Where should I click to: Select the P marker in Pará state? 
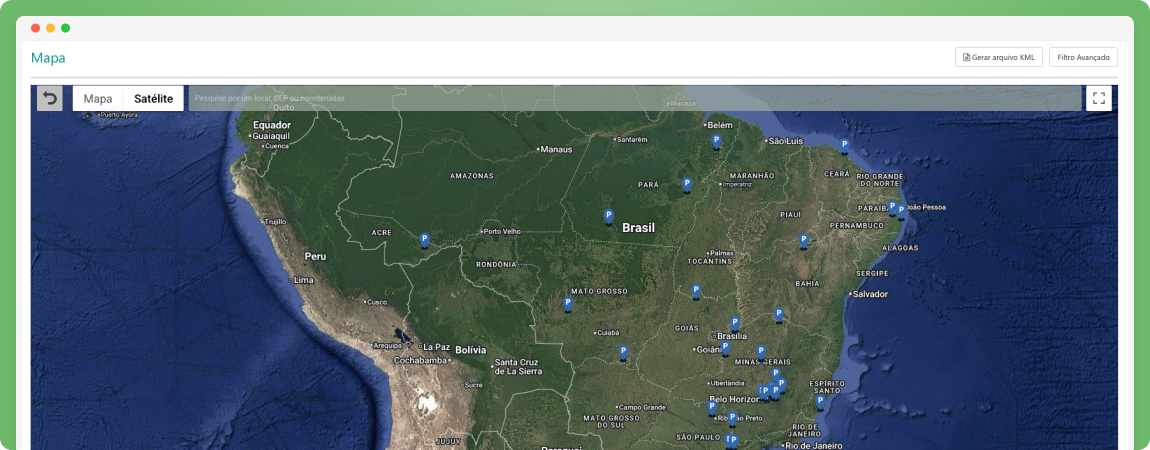tap(687, 185)
